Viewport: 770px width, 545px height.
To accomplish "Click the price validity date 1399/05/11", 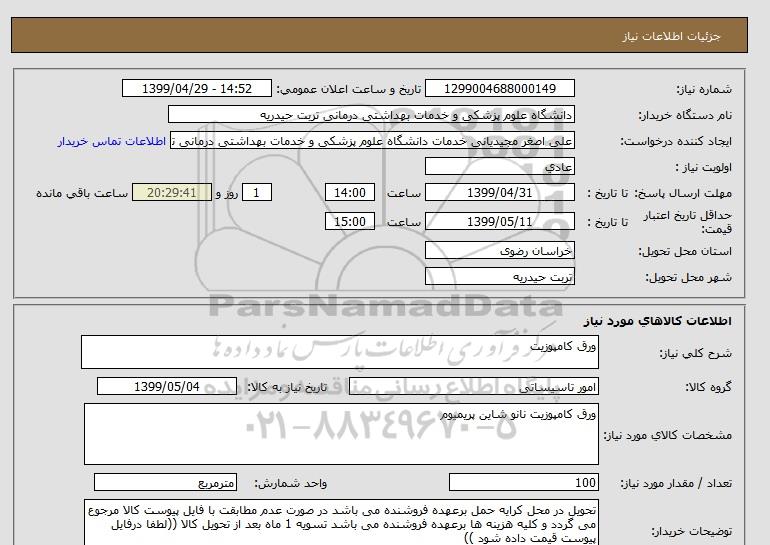I will point(499,221).
